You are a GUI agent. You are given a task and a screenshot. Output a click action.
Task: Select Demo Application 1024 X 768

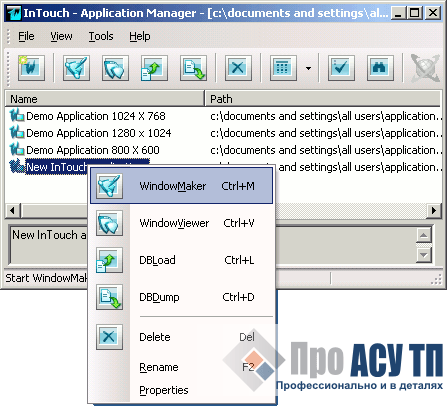[x=96, y=116]
